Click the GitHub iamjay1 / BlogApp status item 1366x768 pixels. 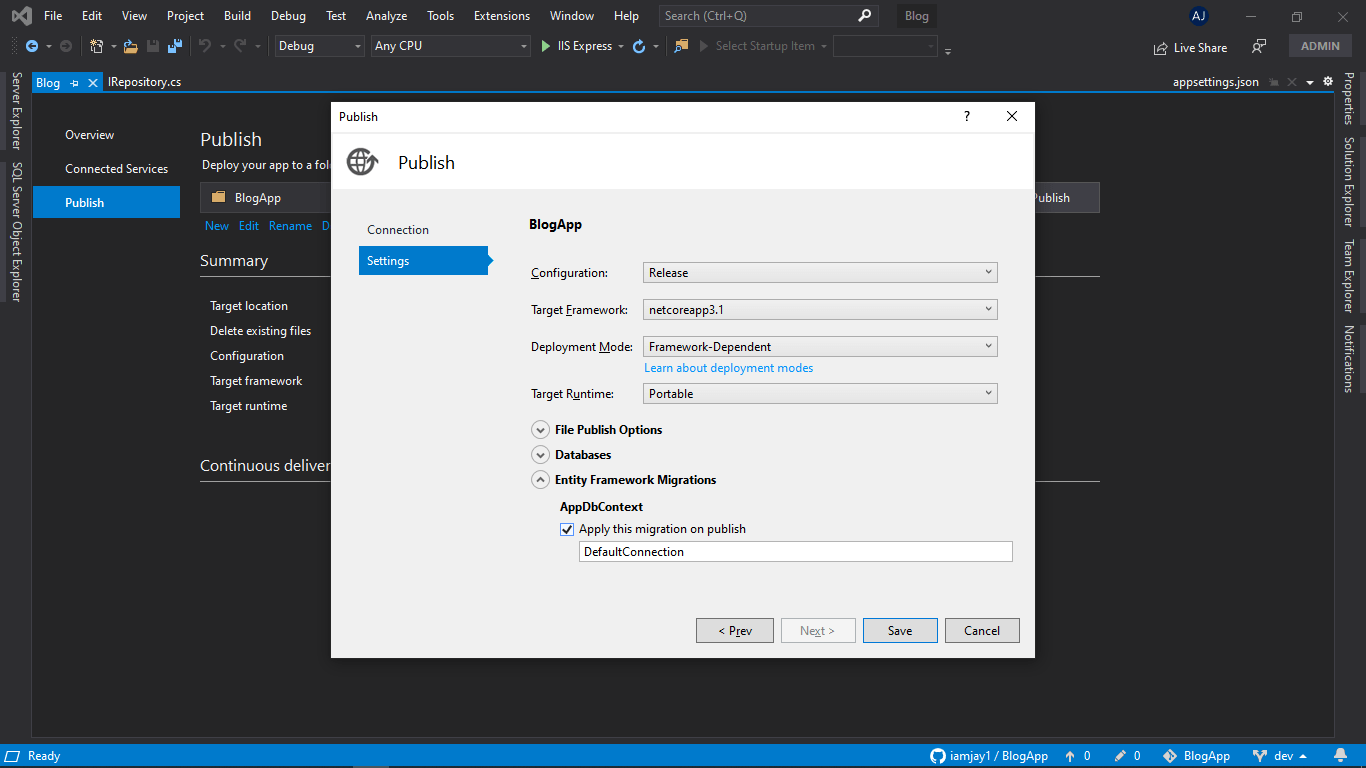pyautogui.click(x=989, y=756)
